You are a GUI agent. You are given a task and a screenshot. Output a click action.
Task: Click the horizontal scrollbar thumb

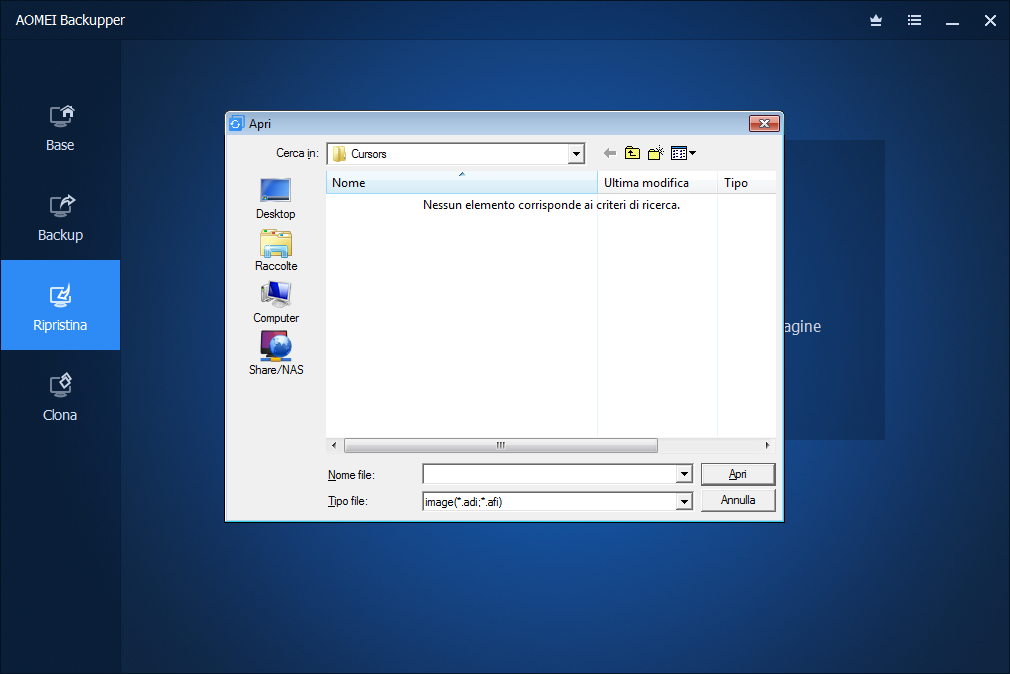[x=500, y=445]
